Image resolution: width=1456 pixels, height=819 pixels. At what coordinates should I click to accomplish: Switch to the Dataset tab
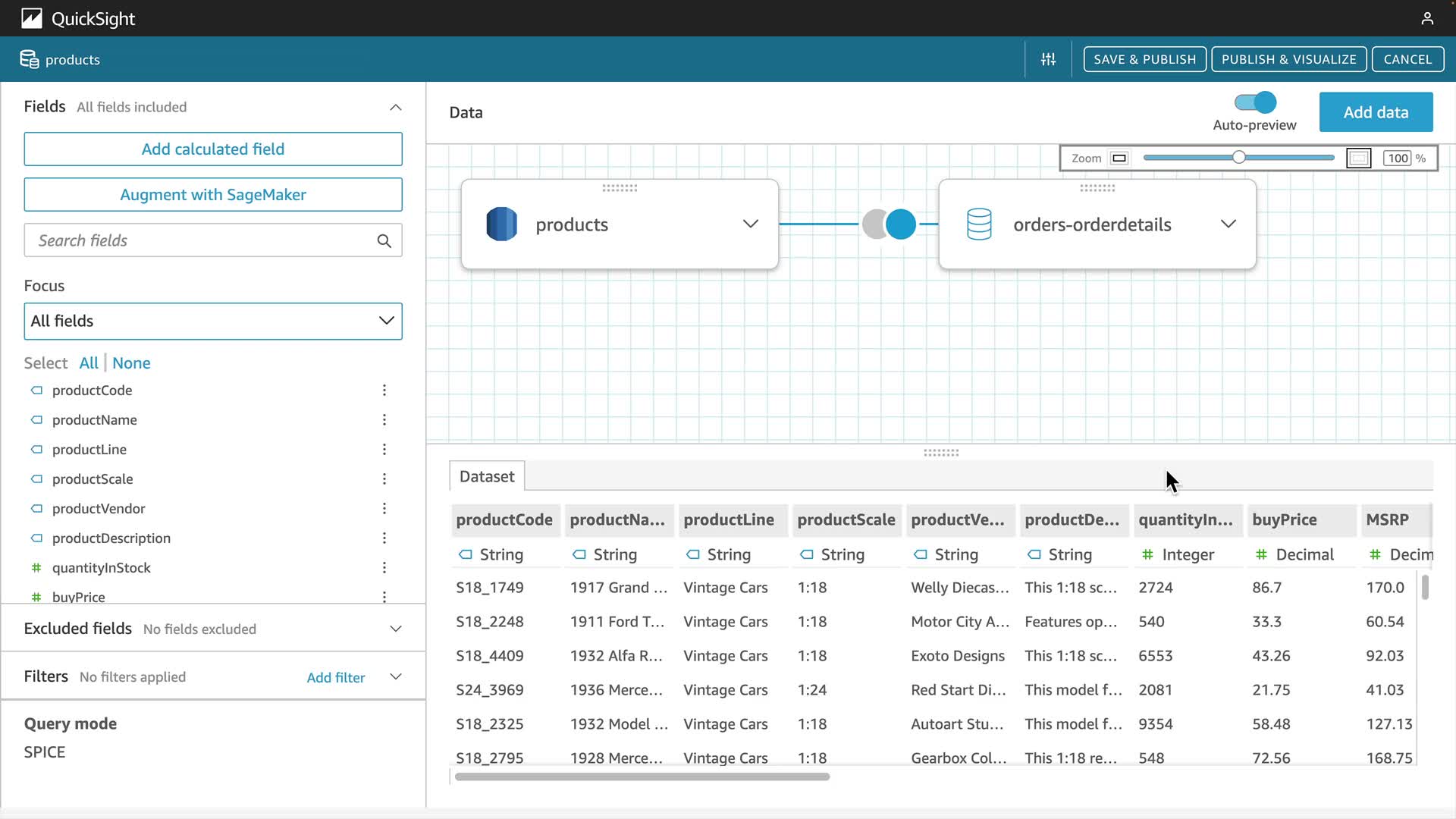click(486, 476)
